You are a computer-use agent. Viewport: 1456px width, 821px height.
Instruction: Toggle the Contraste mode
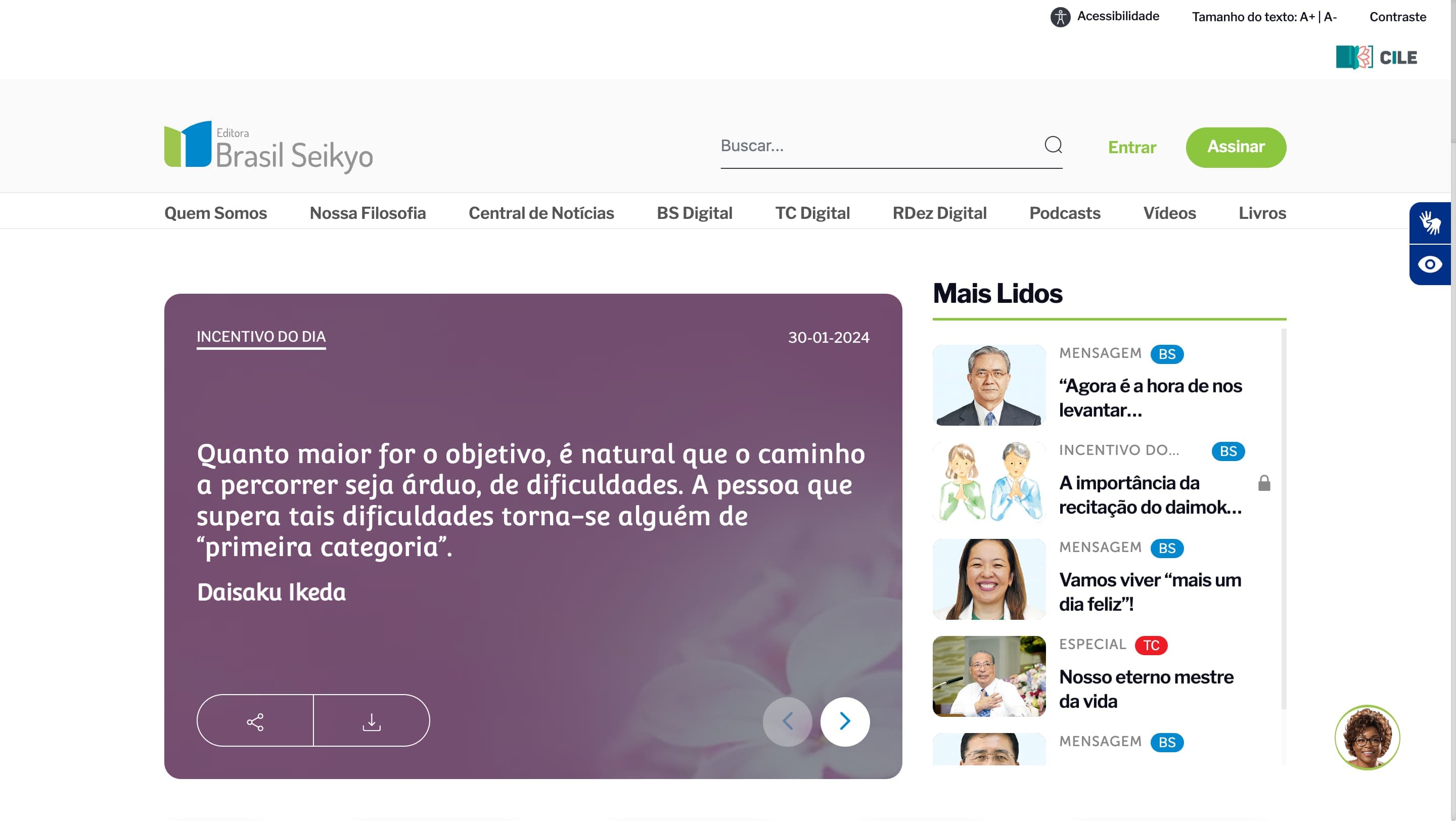click(1397, 17)
